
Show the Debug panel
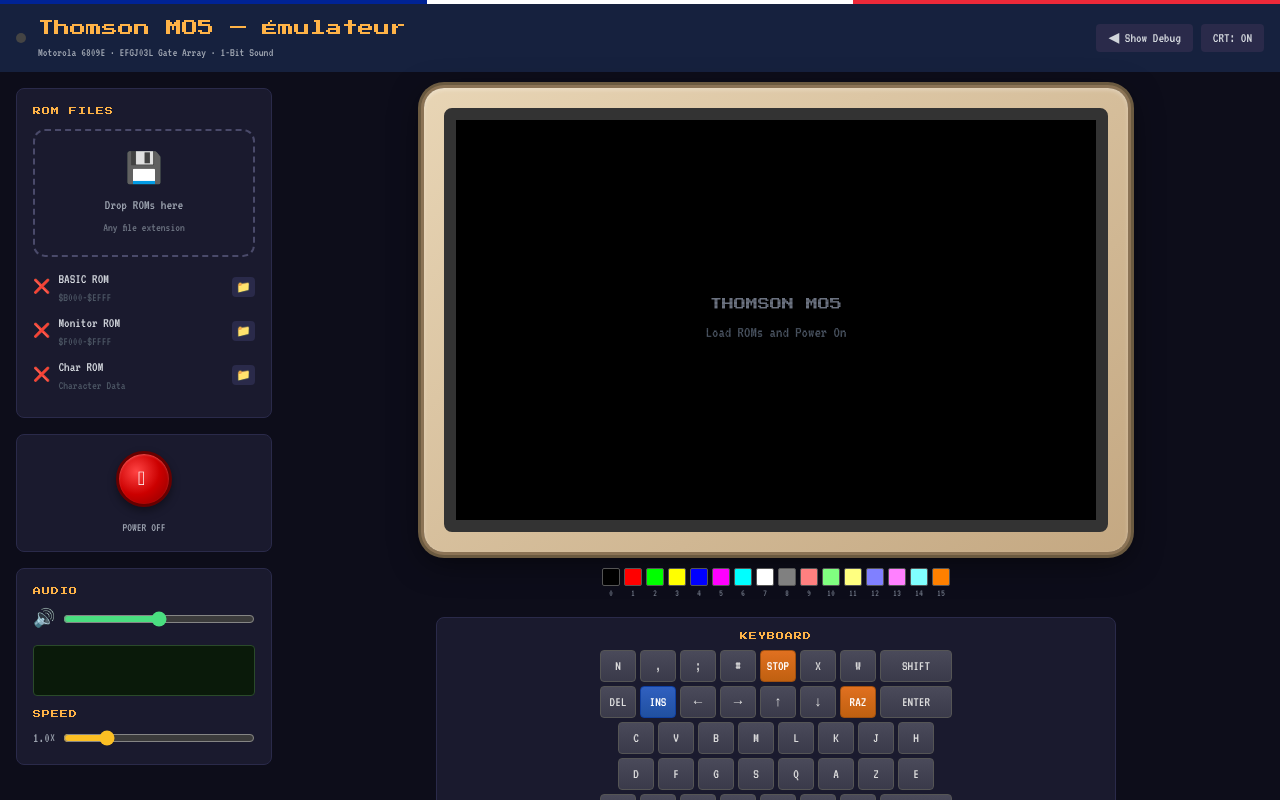pos(1144,38)
